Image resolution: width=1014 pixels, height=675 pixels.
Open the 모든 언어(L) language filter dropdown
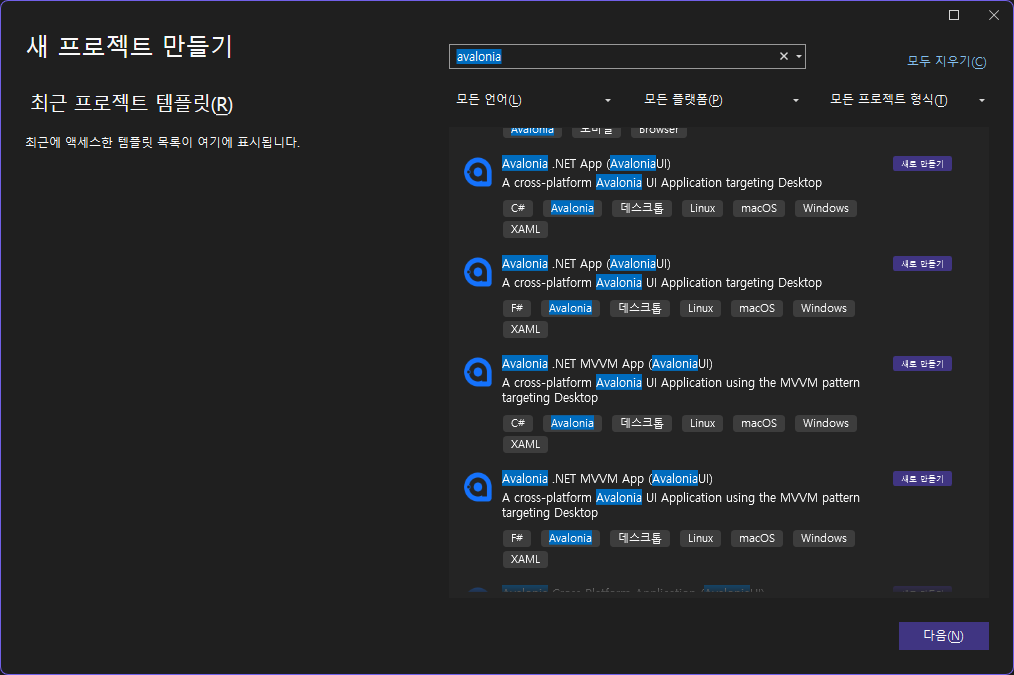pyautogui.click(x=533, y=100)
